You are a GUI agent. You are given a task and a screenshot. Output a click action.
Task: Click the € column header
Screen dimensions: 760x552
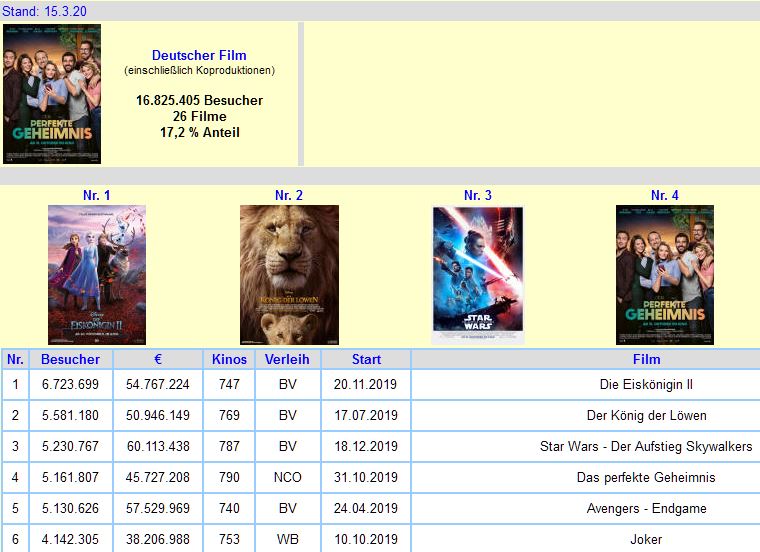pos(158,359)
